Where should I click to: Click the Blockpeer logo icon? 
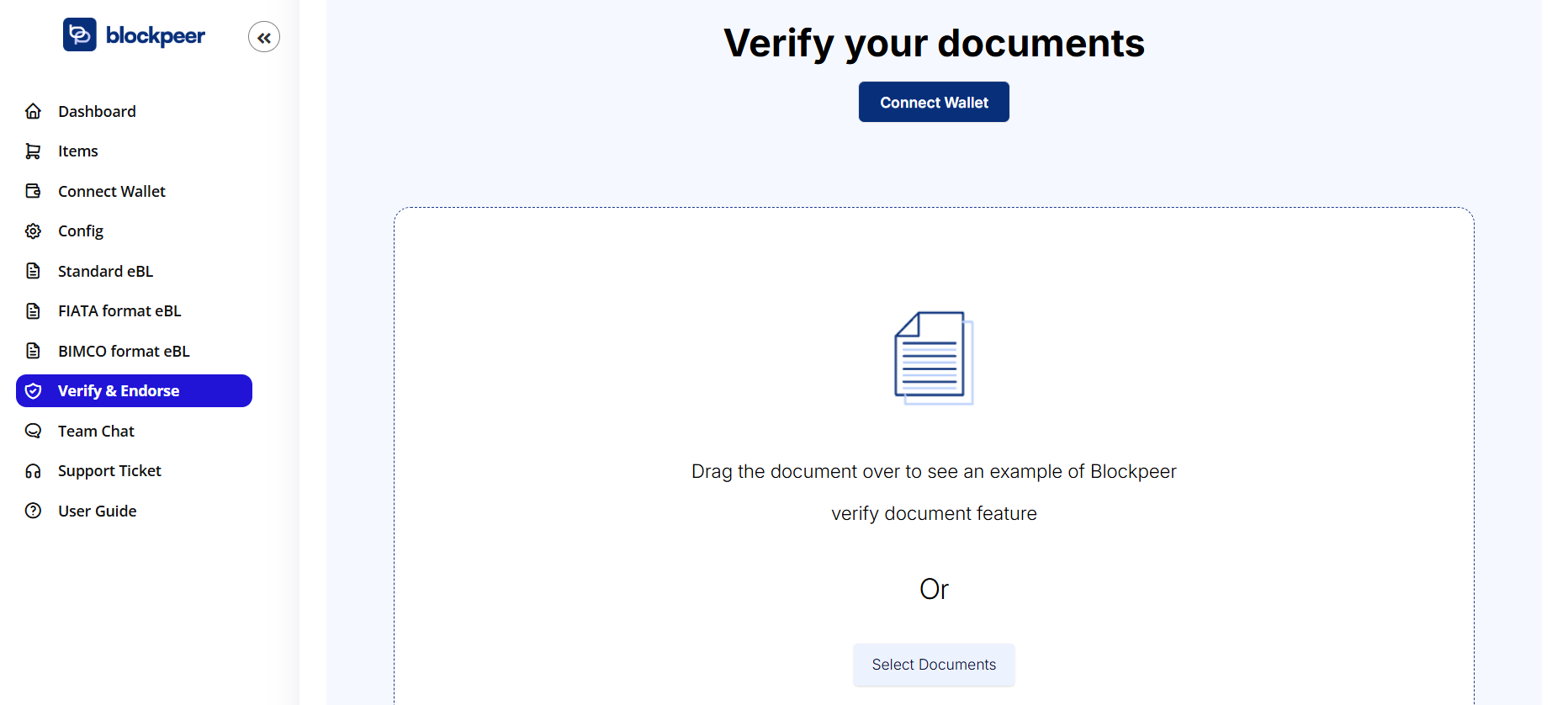tap(80, 34)
